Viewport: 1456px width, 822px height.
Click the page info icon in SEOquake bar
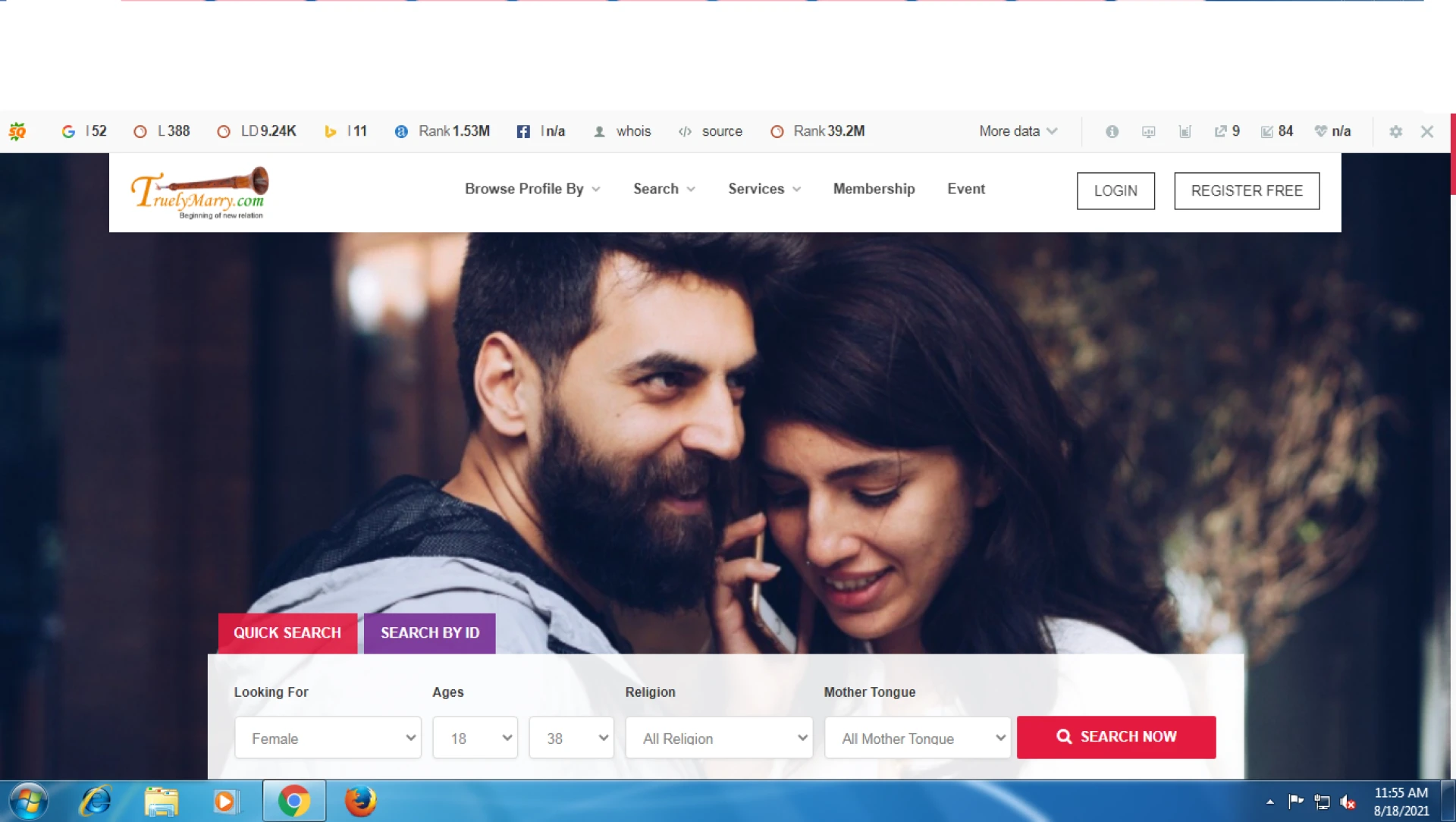(1112, 131)
